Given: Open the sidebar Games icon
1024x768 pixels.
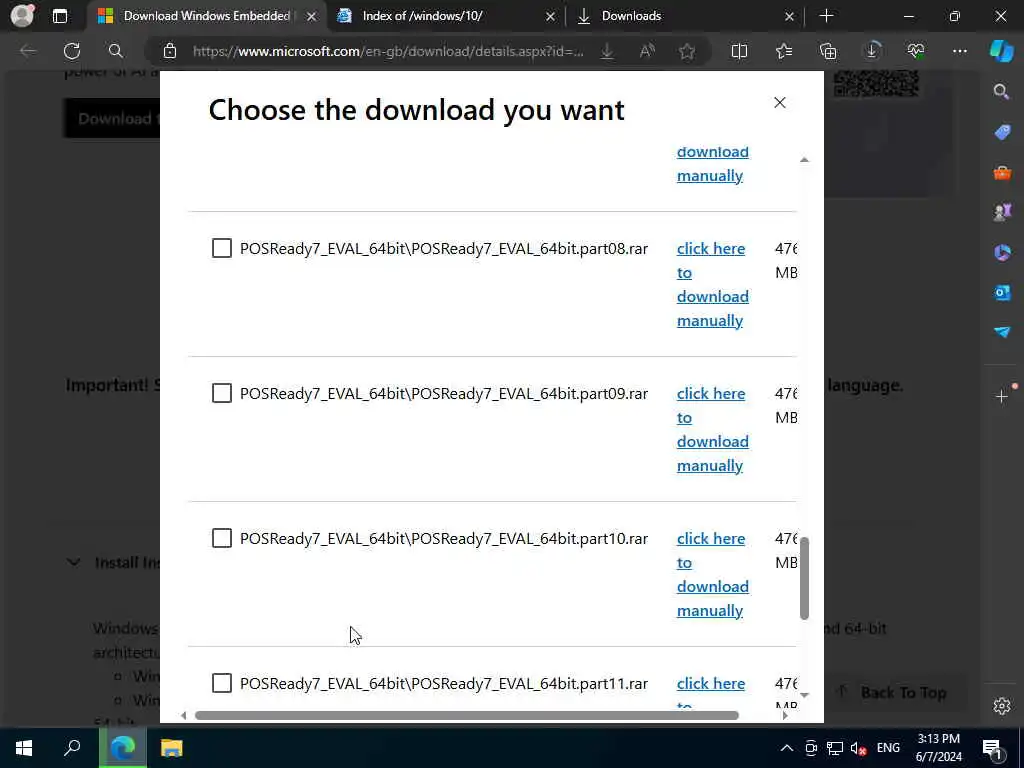Looking at the screenshot, I should click(1002, 212).
